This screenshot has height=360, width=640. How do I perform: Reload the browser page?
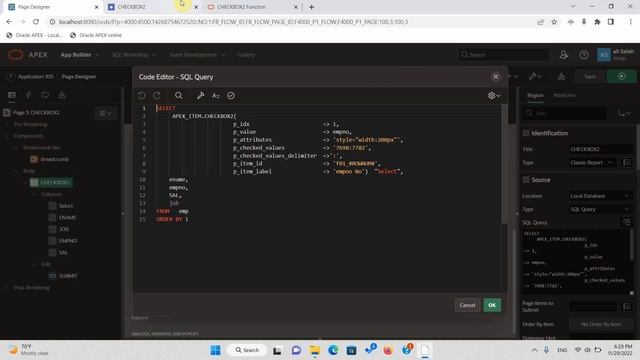[x=36, y=22]
